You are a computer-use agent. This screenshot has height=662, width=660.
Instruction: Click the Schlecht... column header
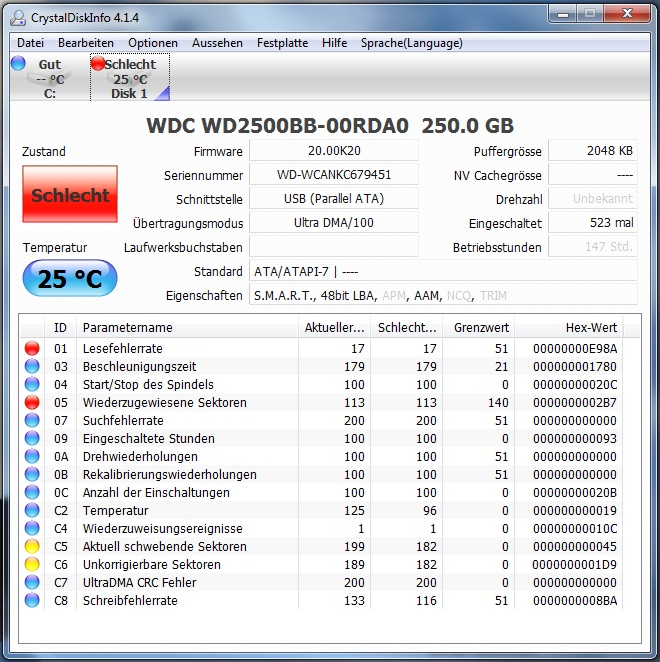[407, 328]
